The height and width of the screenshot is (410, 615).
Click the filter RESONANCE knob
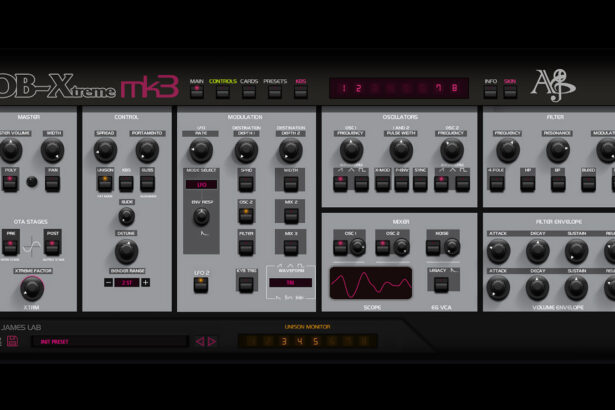point(558,151)
